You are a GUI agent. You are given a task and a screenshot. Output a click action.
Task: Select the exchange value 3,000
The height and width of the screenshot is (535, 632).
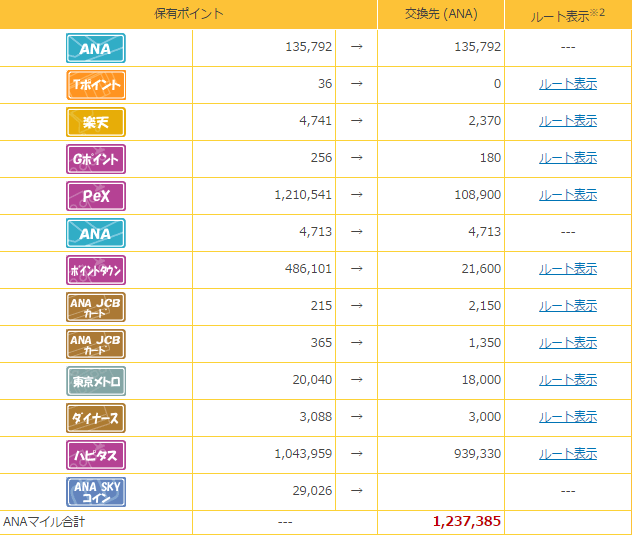484,416
